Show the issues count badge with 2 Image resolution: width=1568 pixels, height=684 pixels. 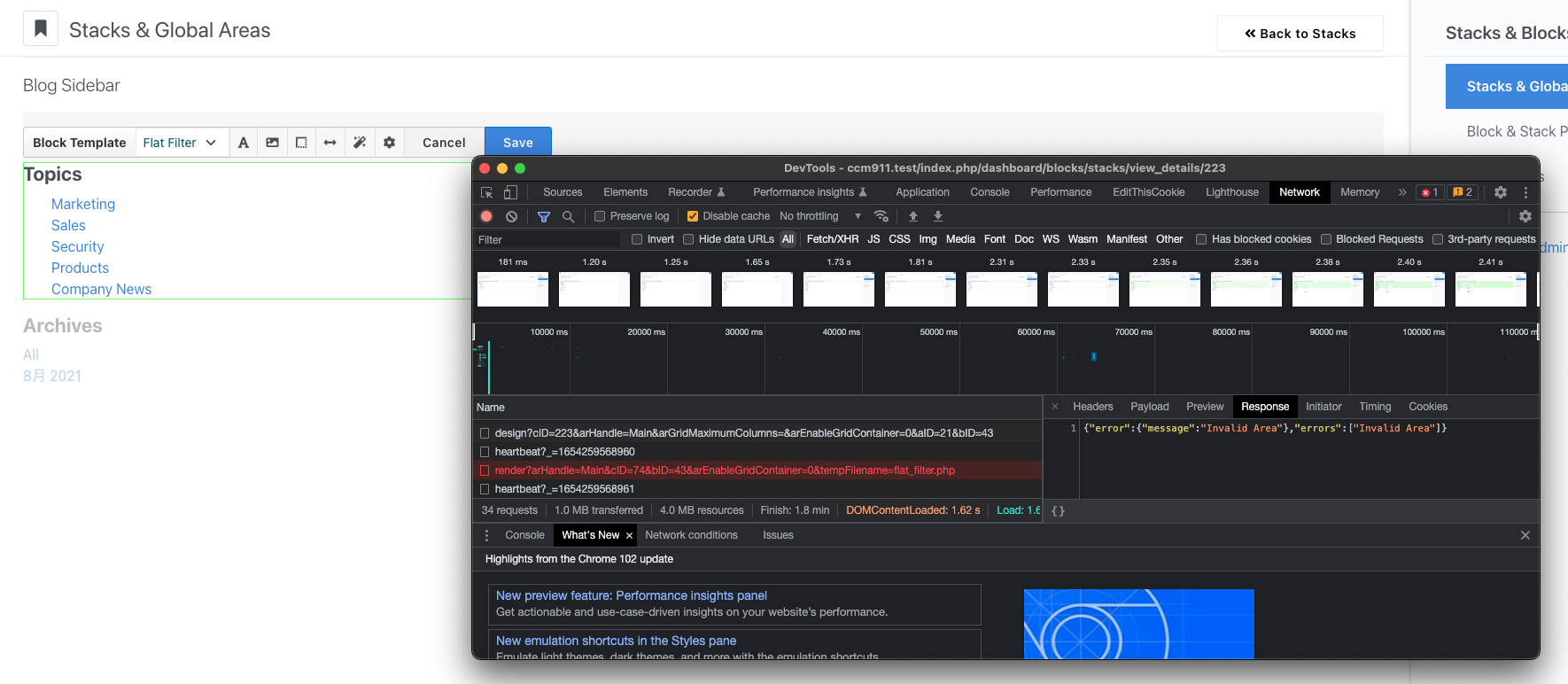(x=1463, y=192)
